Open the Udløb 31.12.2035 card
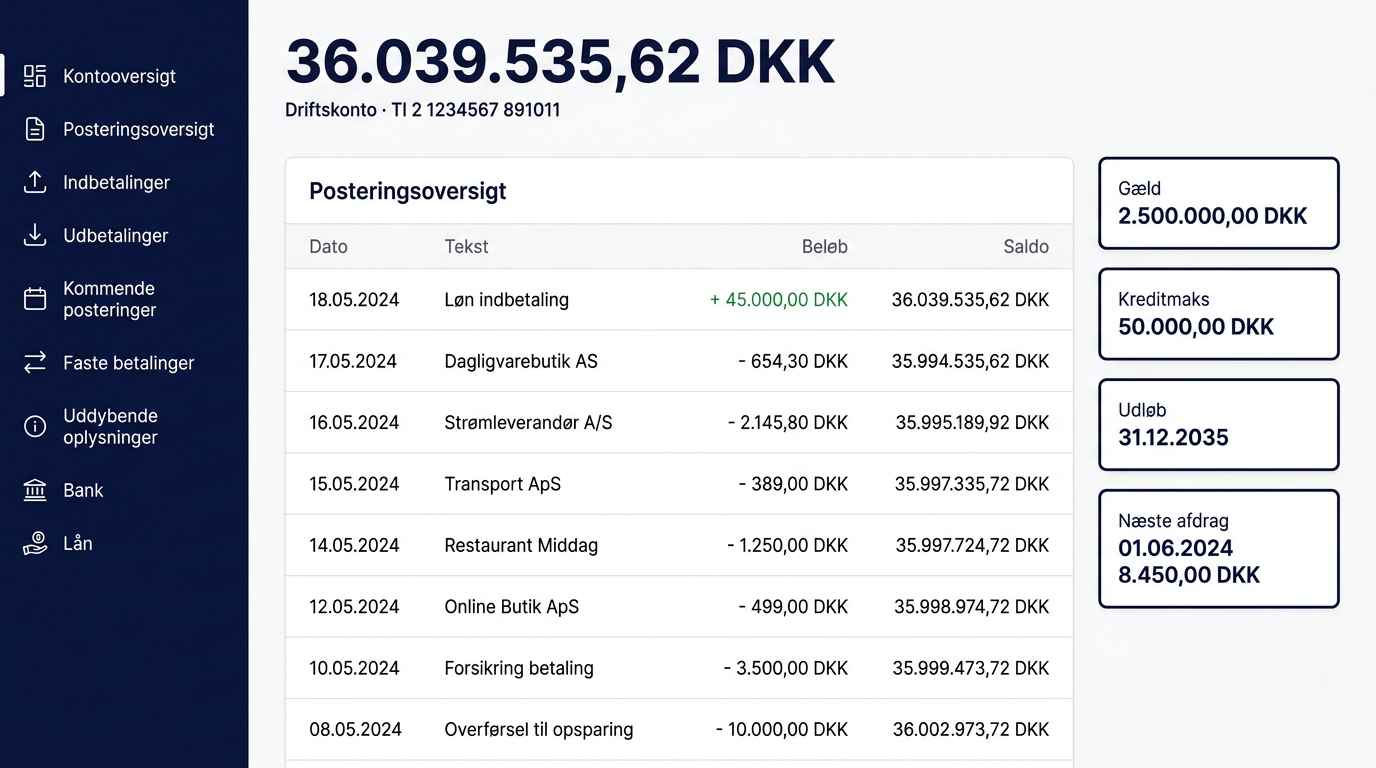This screenshot has height=768, width=1376. coord(1218,425)
